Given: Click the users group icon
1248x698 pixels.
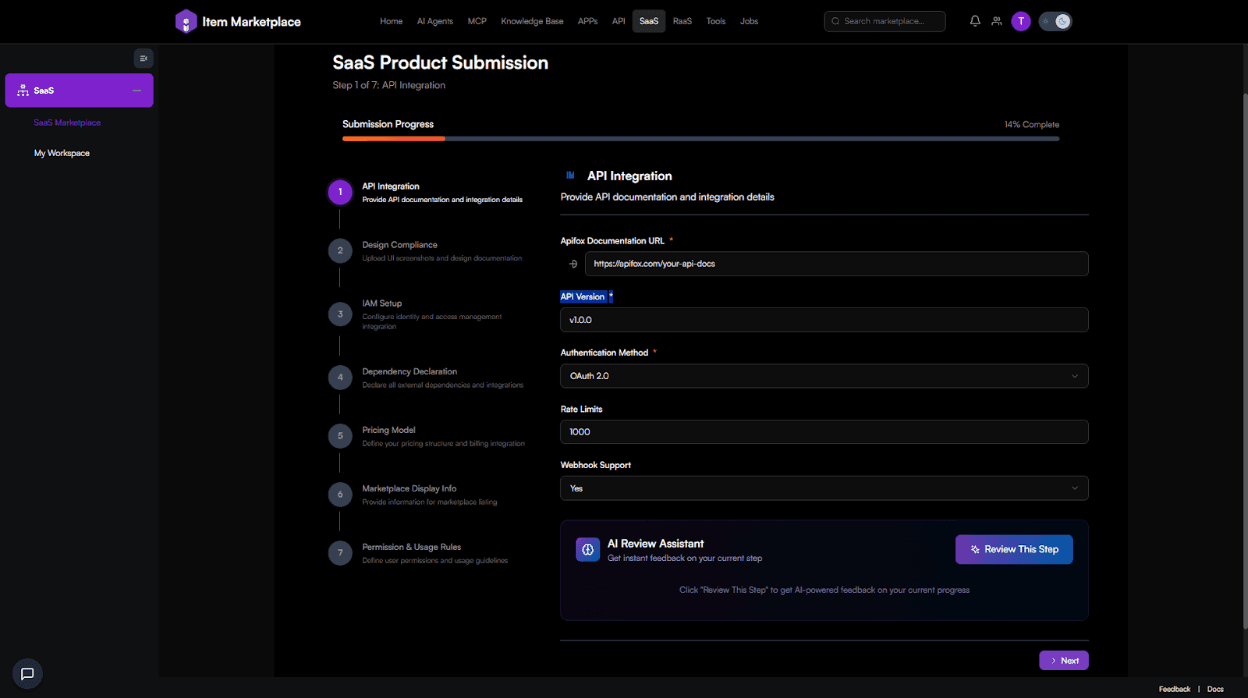Looking at the screenshot, I should 997,21.
